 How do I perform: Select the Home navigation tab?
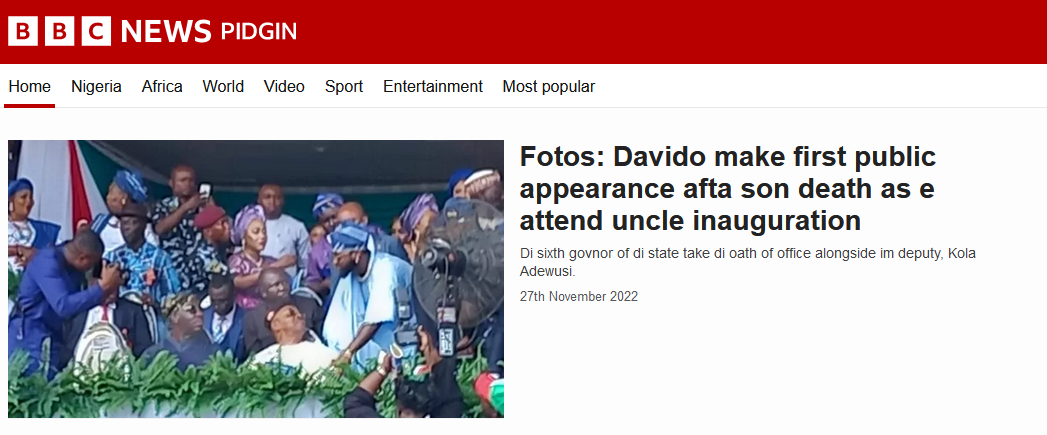click(x=29, y=86)
